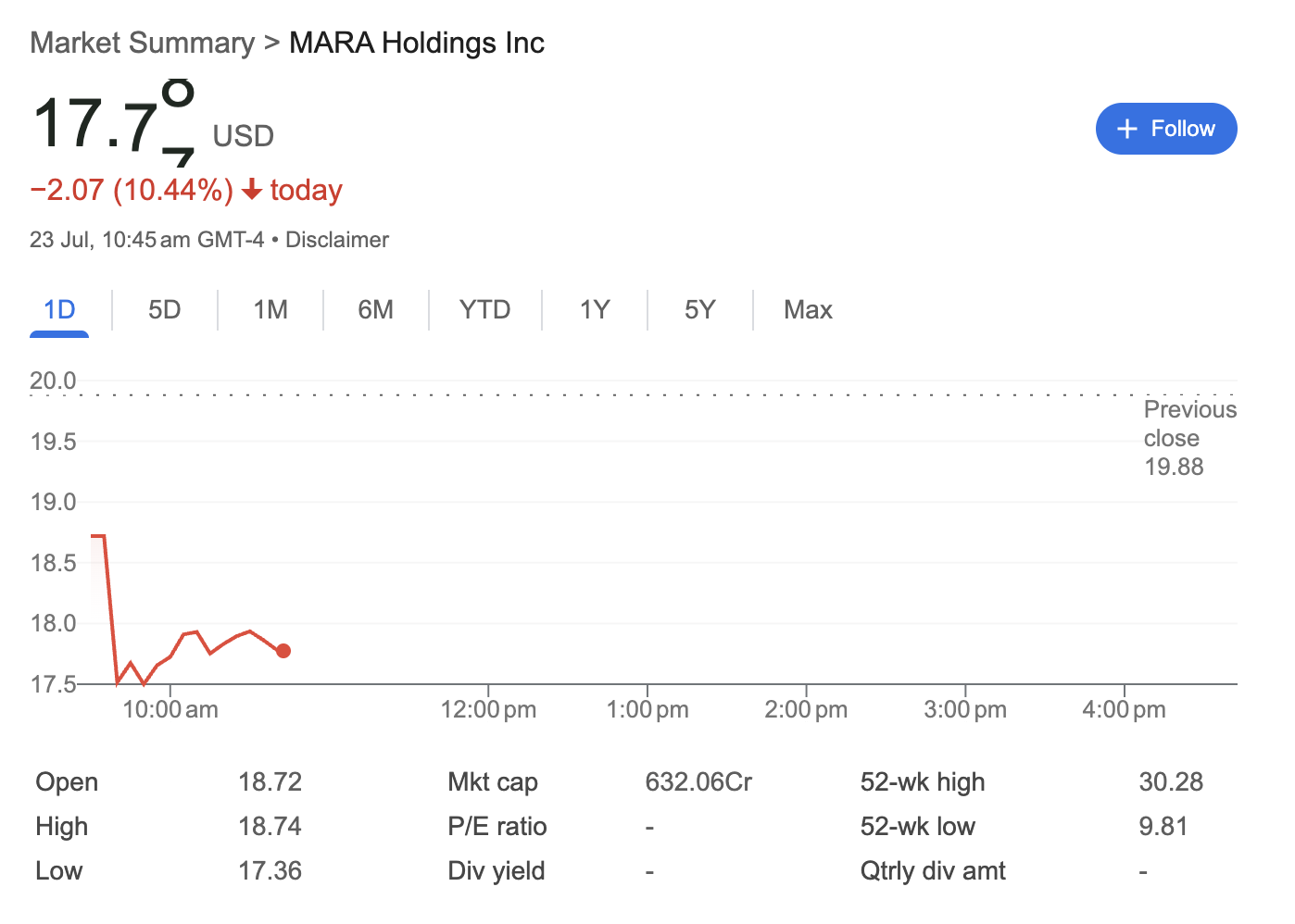Image resolution: width=1295 pixels, height=924 pixels.
Task: Click the 2:00 pm axis label
Action: [x=806, y=710]
